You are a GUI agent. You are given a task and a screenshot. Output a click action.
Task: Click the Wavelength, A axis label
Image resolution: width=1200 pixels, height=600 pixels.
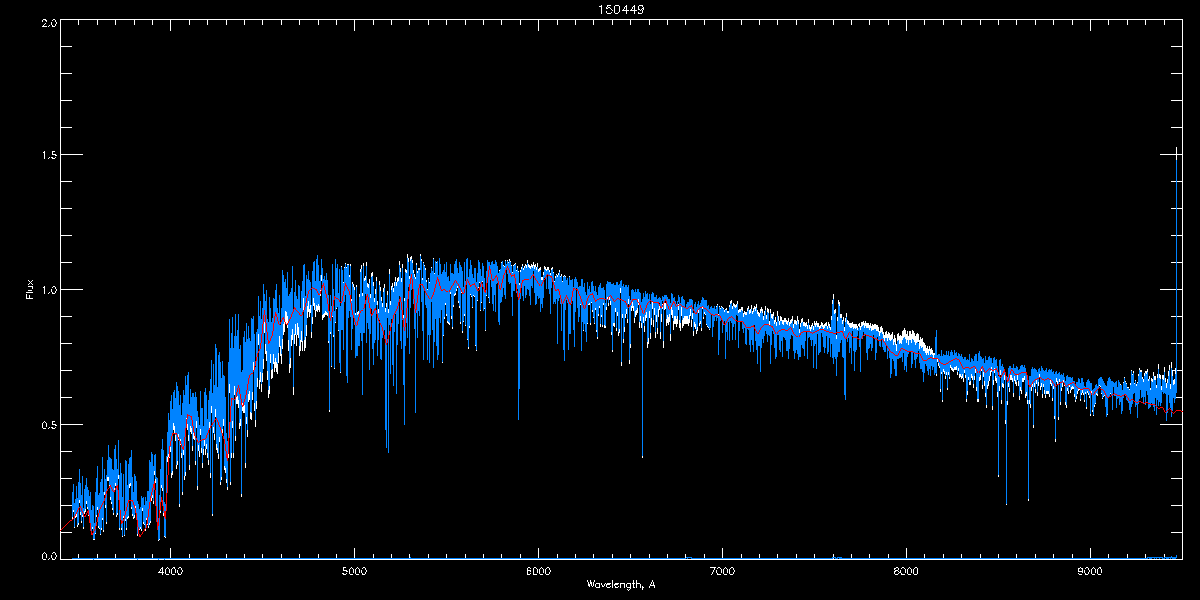click(620, 584)
